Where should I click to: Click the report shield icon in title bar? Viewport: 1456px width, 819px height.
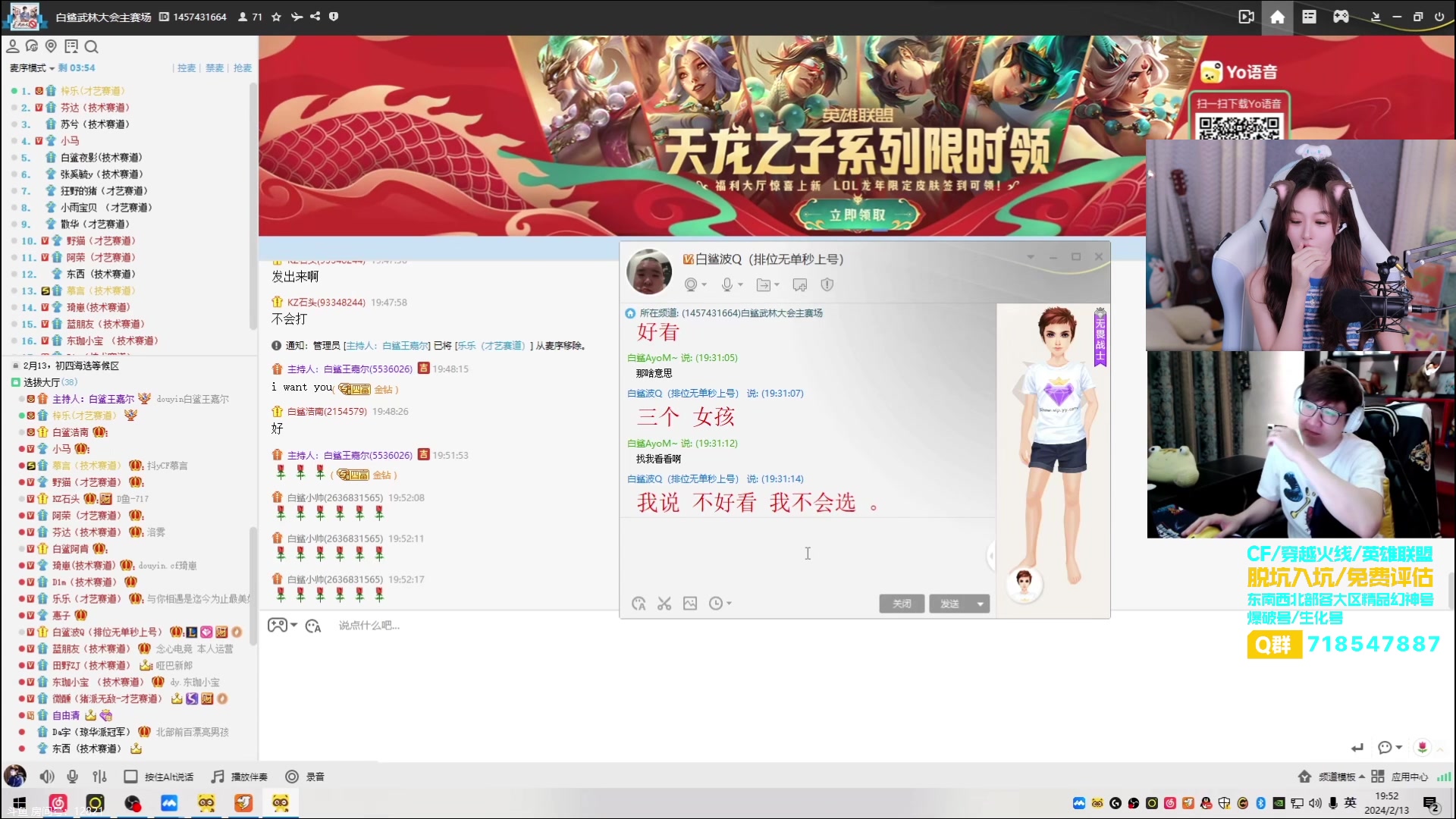point(334,17)
